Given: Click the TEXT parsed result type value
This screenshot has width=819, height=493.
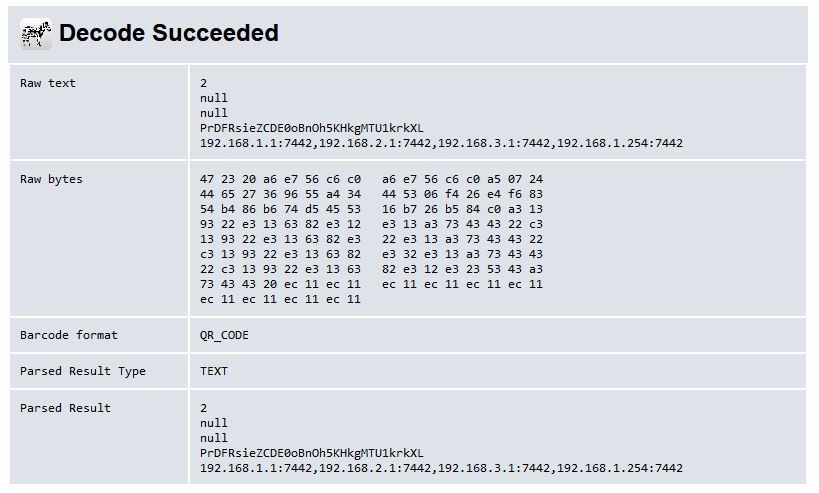Looking at the screenshot, I should 214,371.
